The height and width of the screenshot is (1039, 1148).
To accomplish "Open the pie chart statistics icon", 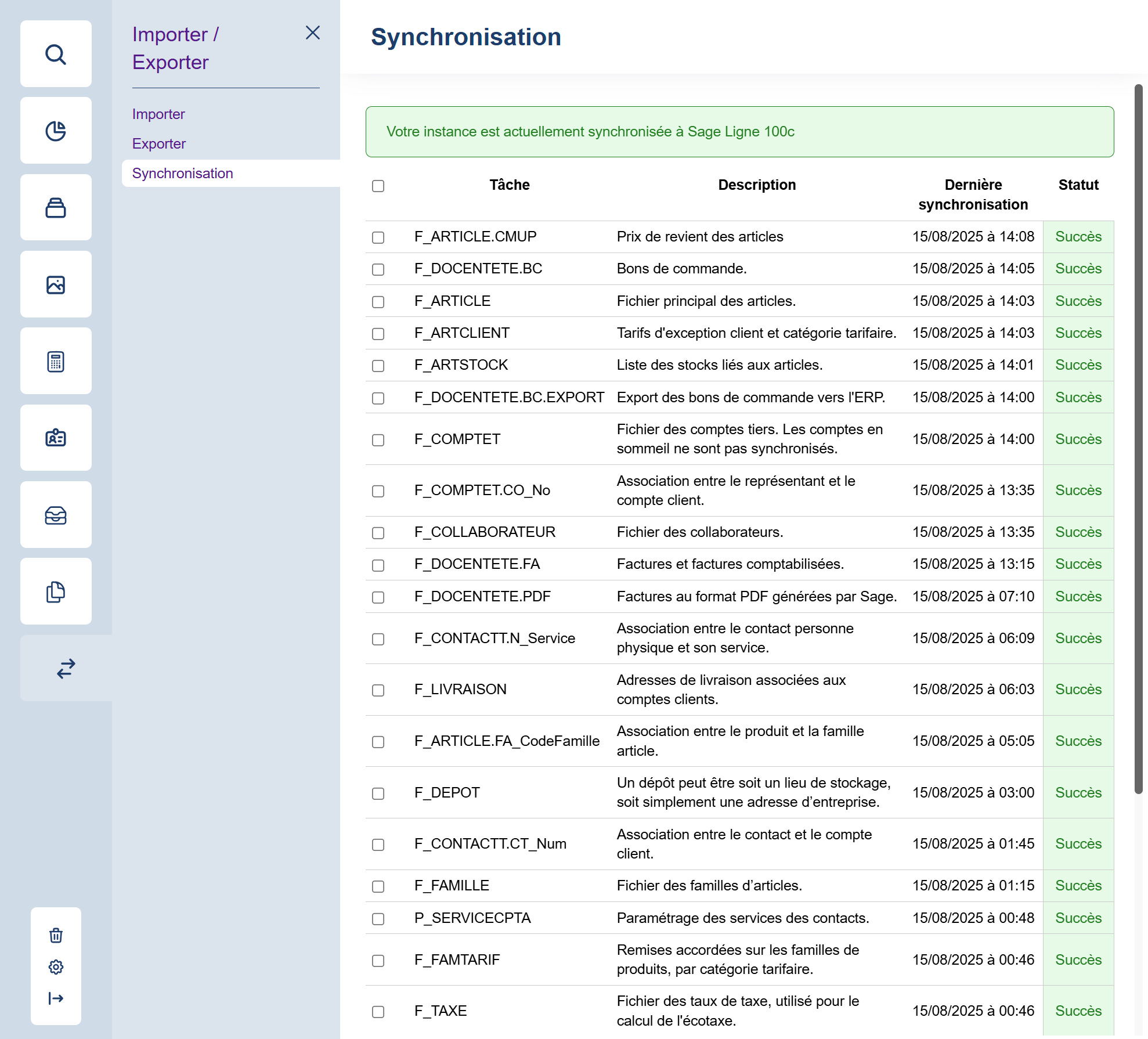I will point(56,131).
